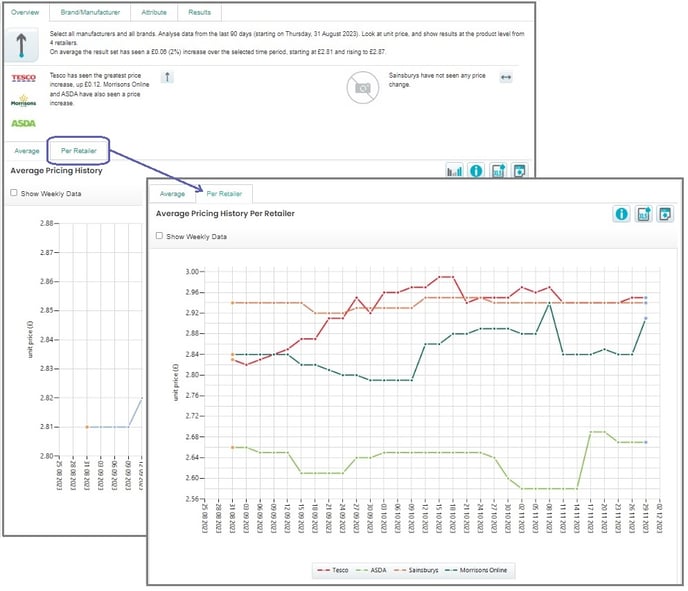
Task: Toggle the Sainsburys series in the legend
Action: (x=416, y=570)
